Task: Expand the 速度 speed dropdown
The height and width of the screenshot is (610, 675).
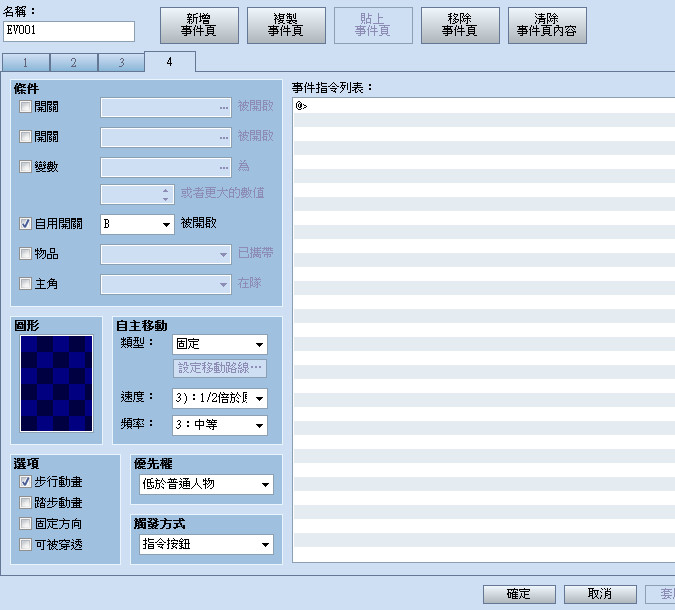Action: tap(220, 398)
